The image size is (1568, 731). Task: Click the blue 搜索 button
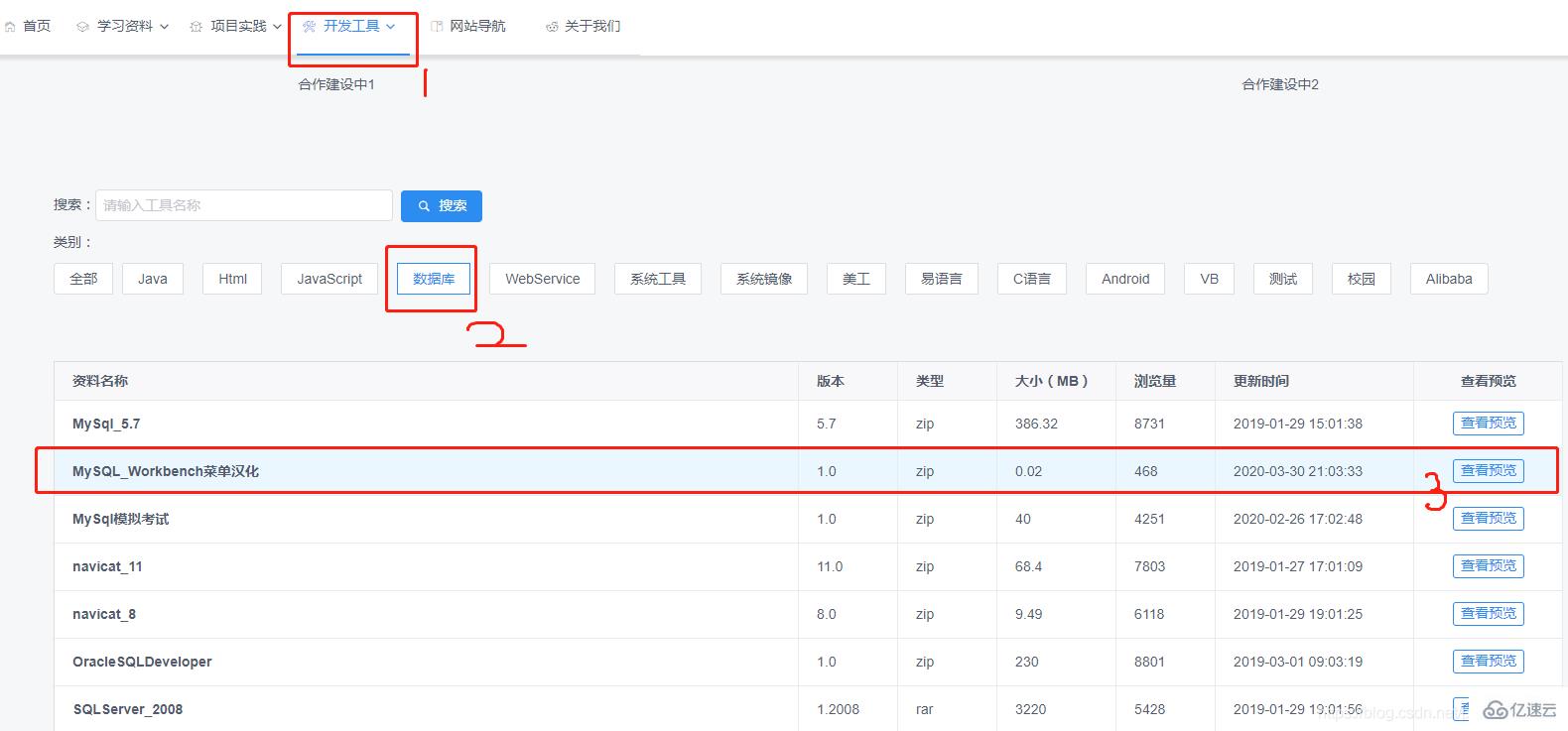point(442,206)
